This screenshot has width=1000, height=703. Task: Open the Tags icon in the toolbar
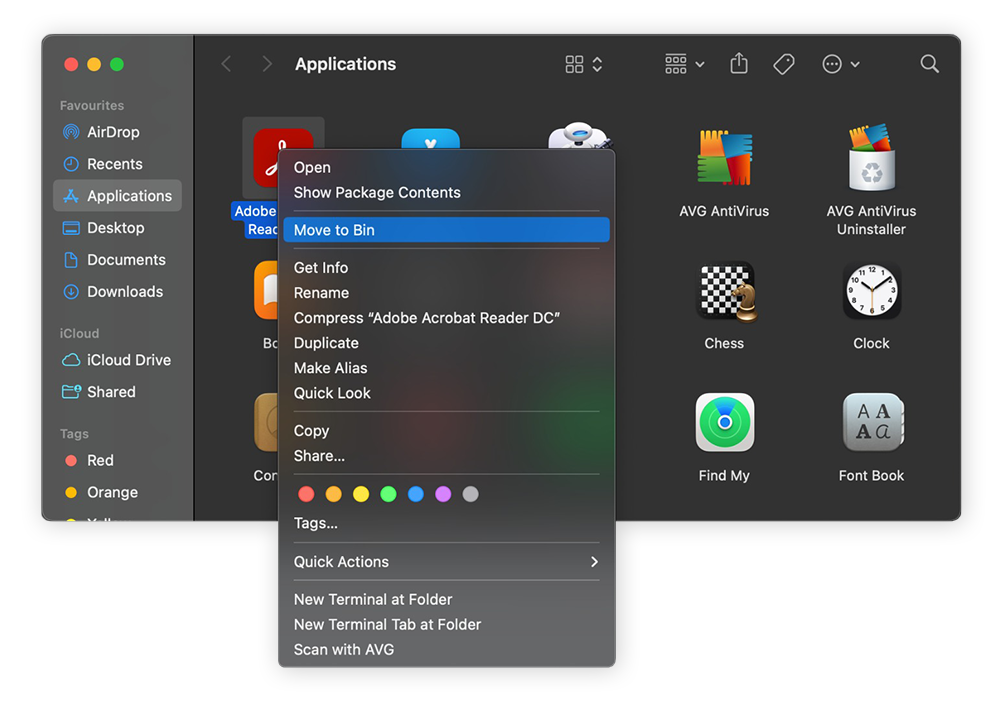[x=784, y=63]
